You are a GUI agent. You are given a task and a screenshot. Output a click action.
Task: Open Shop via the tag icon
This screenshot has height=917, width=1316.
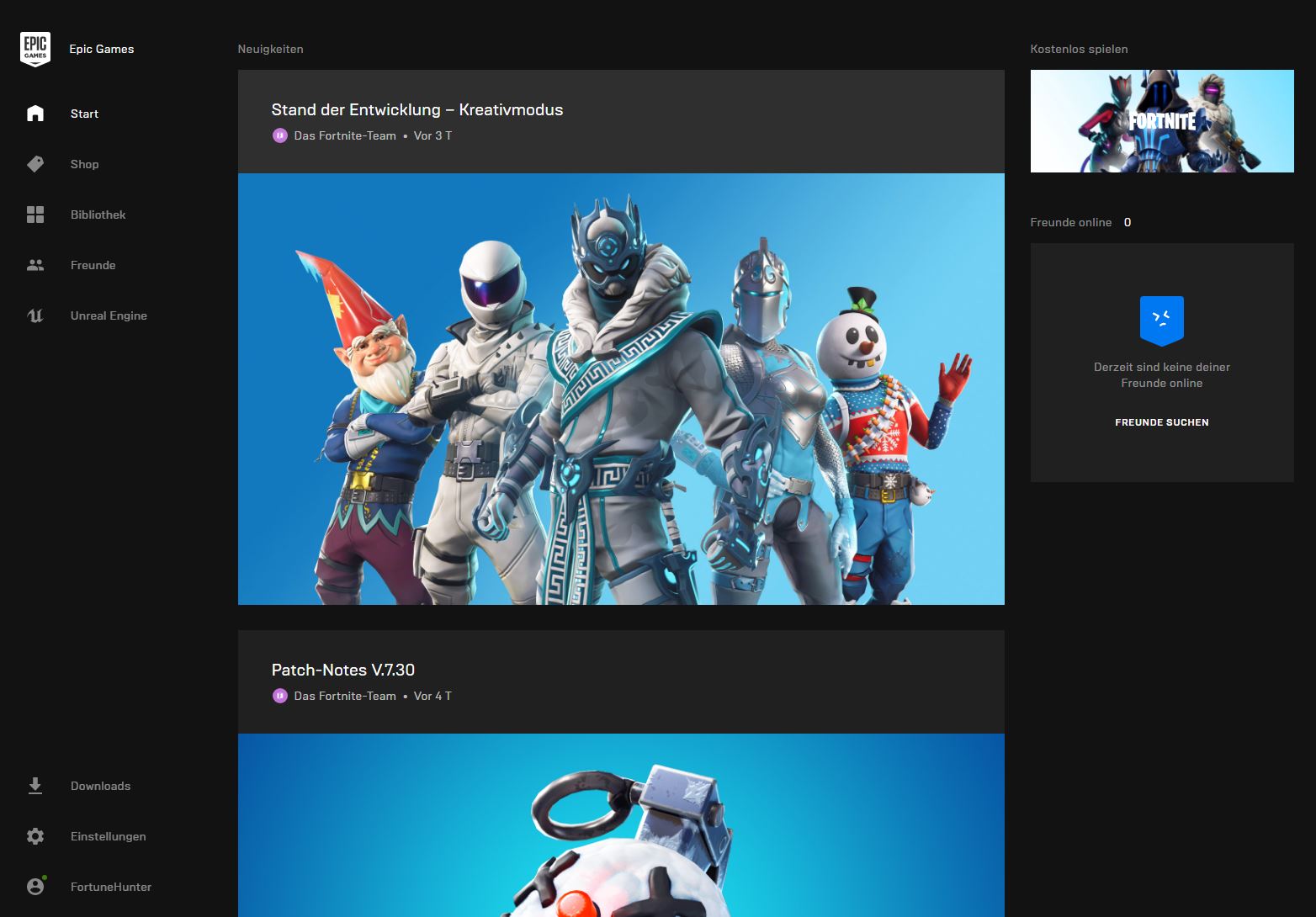[35, 164]
